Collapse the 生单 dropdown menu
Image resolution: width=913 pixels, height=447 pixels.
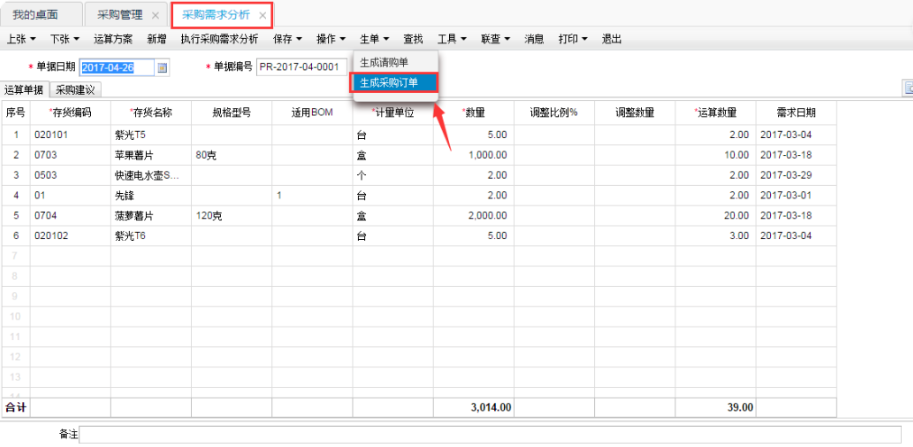pos(374,39)
